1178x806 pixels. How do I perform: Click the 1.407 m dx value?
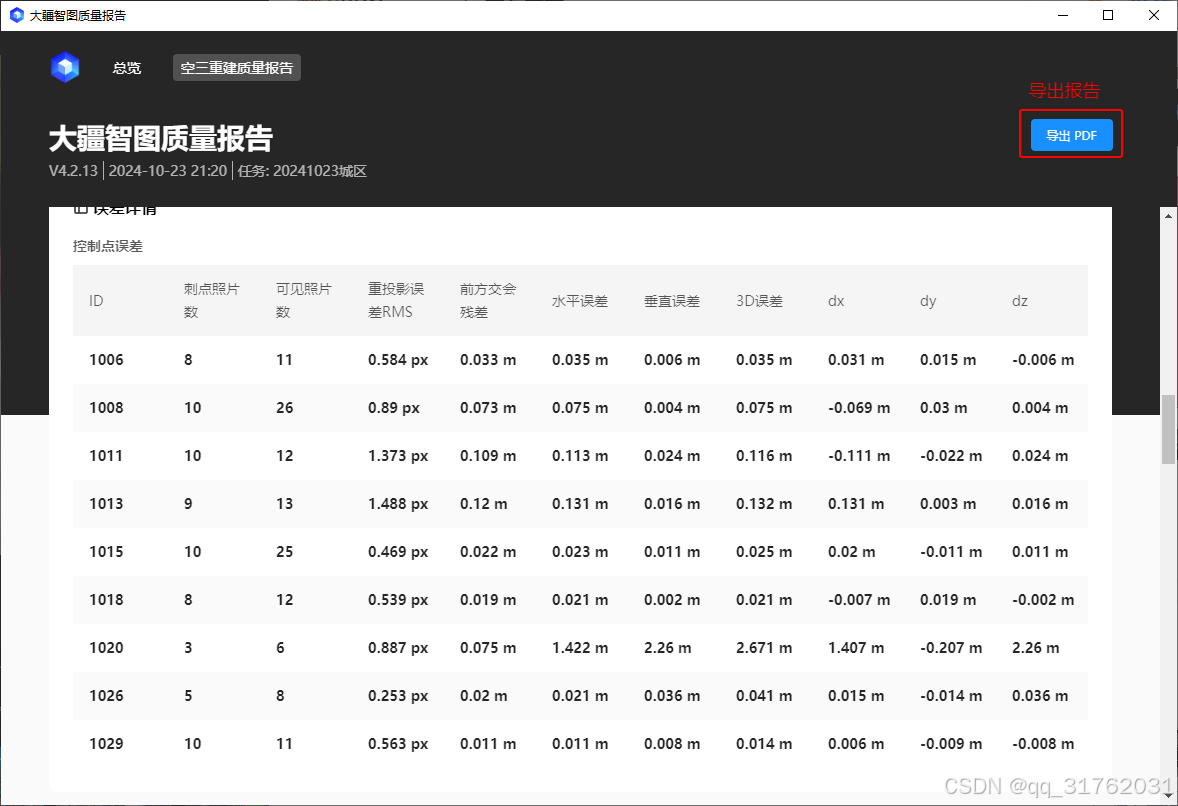tap(856, 648)
